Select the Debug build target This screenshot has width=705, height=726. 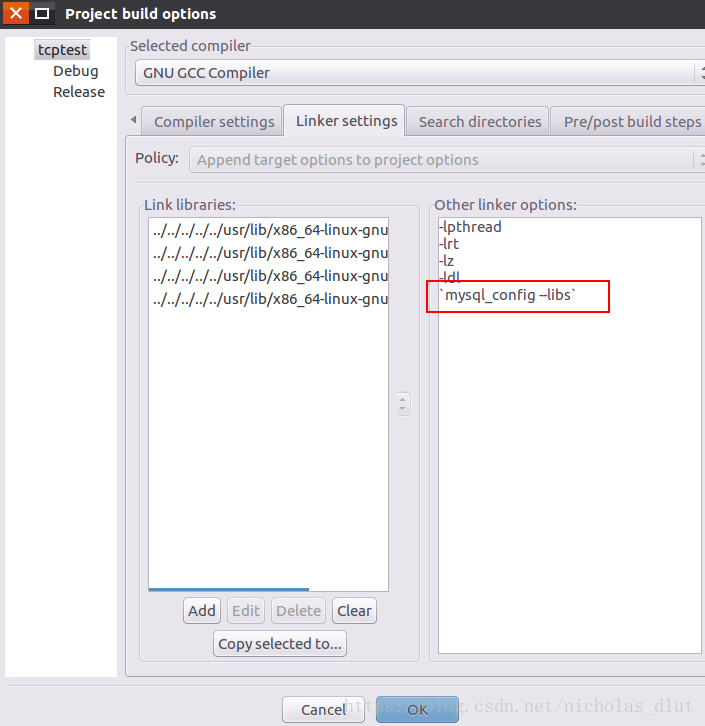coord(75,71)
